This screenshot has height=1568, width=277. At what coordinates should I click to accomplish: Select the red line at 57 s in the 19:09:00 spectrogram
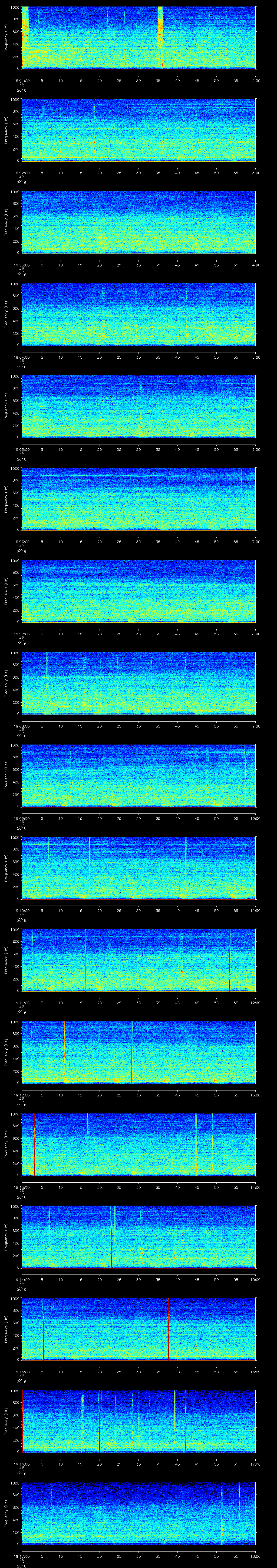(x=245, y=772)
